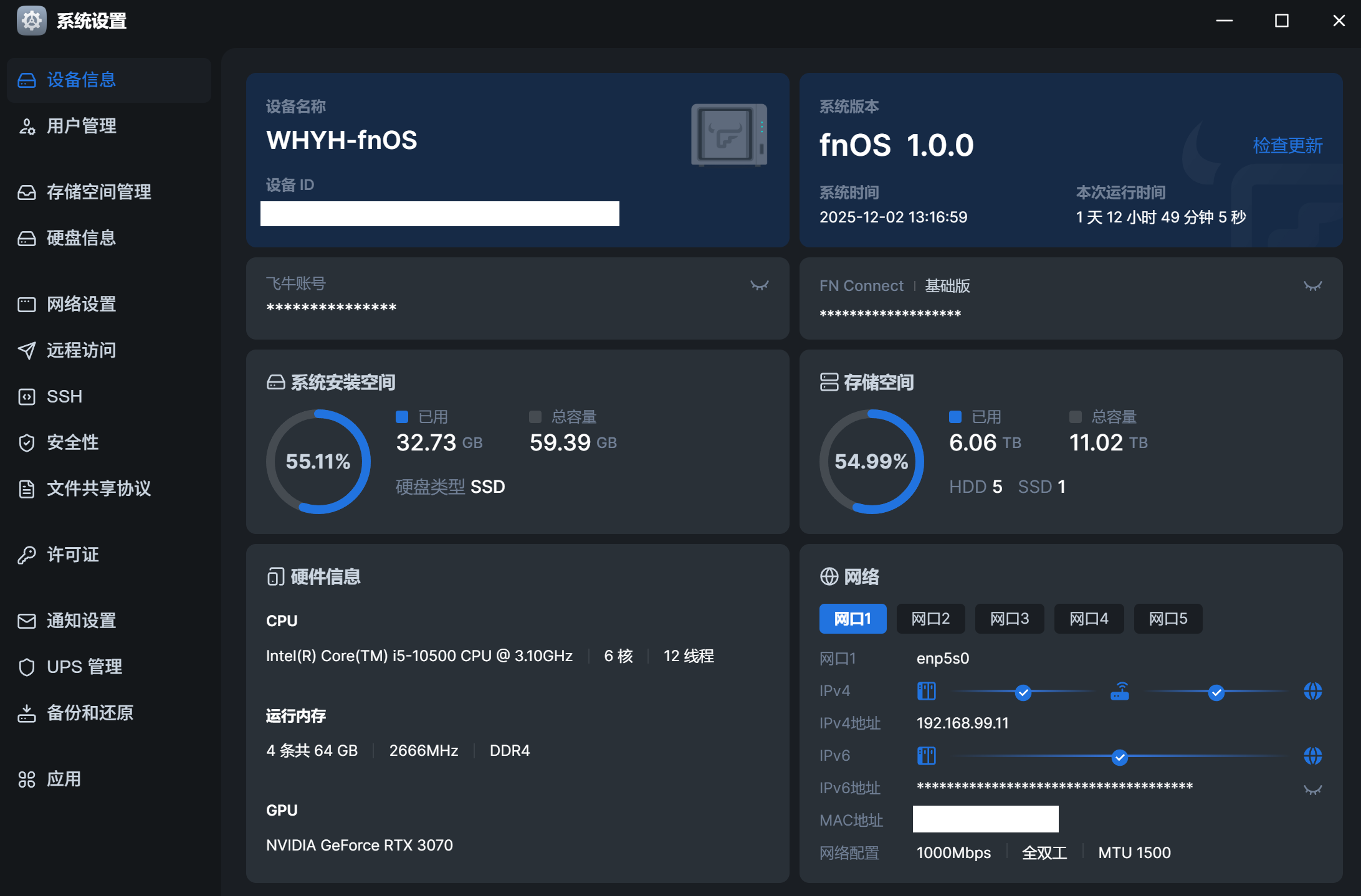Click the IPv4 router status icon

[1120, 691]
